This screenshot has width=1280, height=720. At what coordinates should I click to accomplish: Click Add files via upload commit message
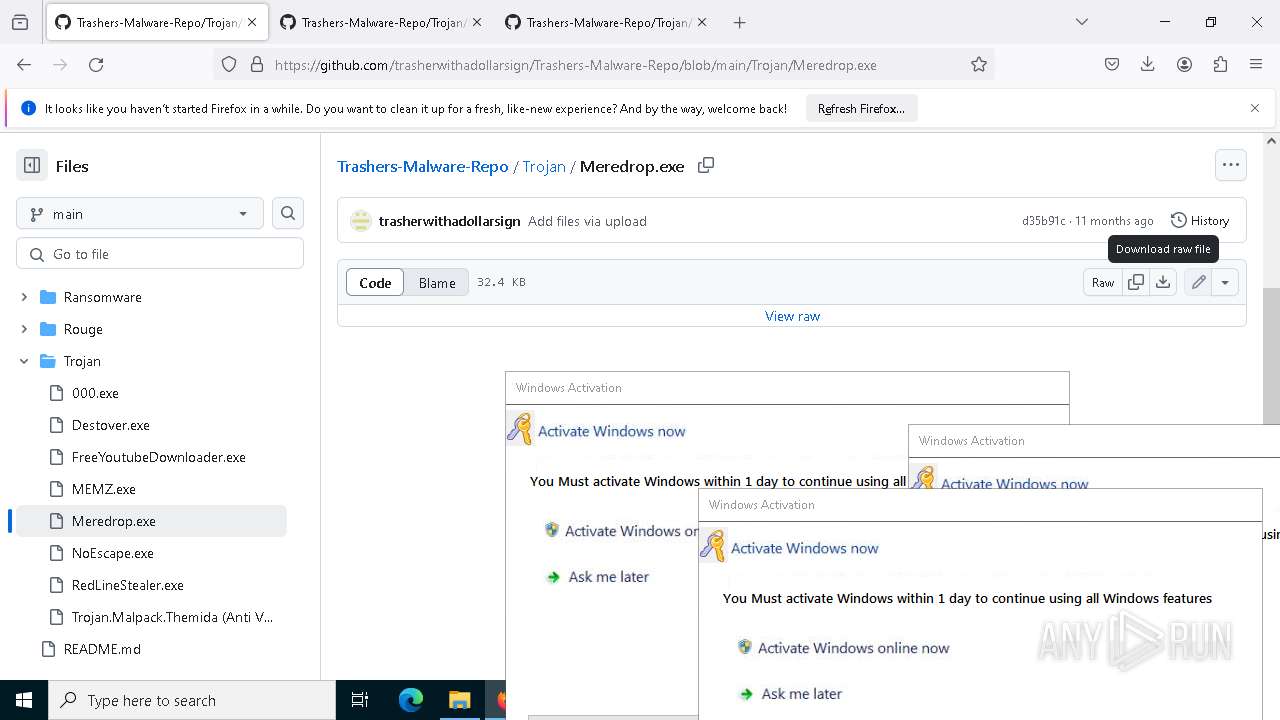coord(587,221)
